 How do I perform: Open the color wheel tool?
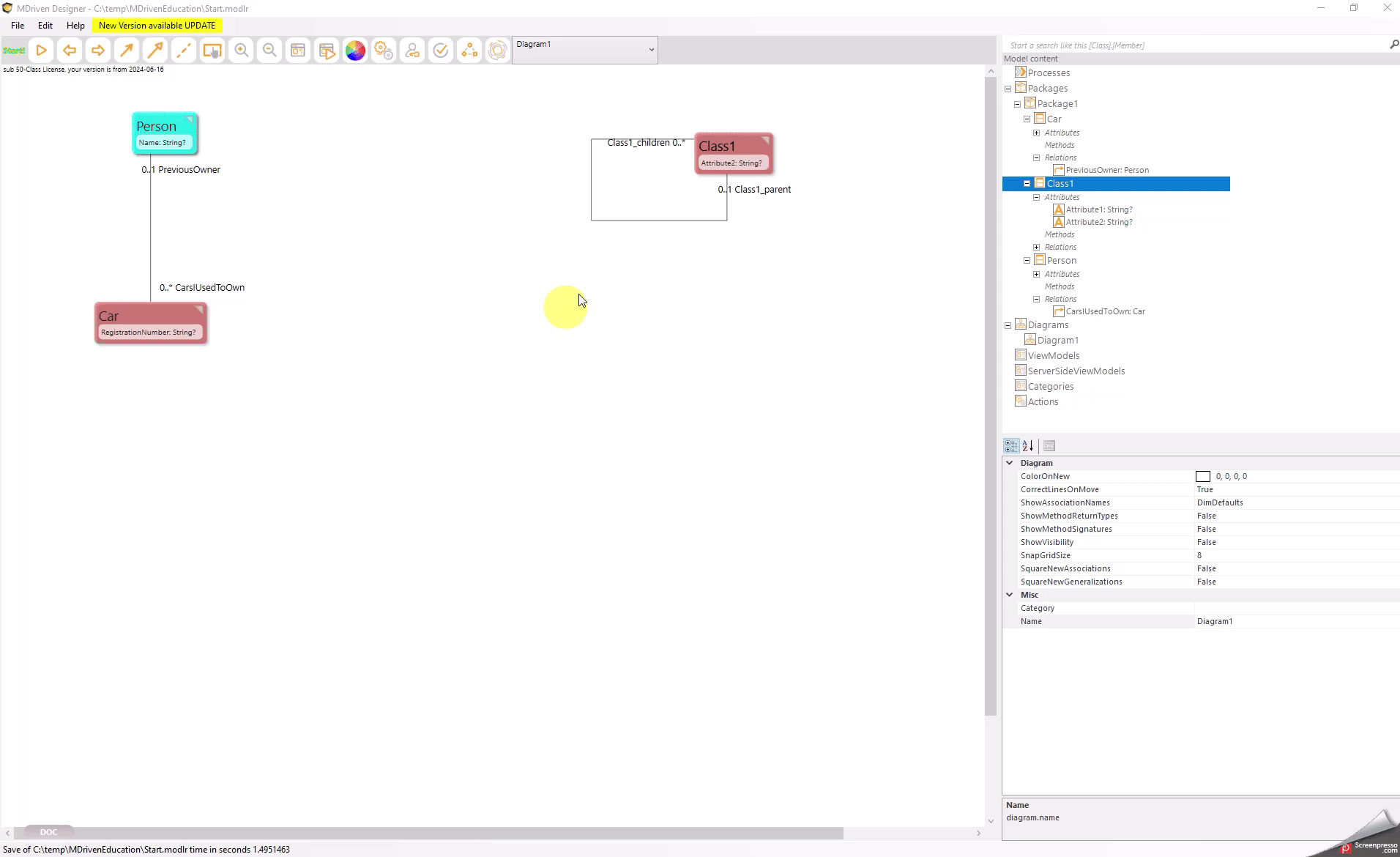click(x=355, y=51)
